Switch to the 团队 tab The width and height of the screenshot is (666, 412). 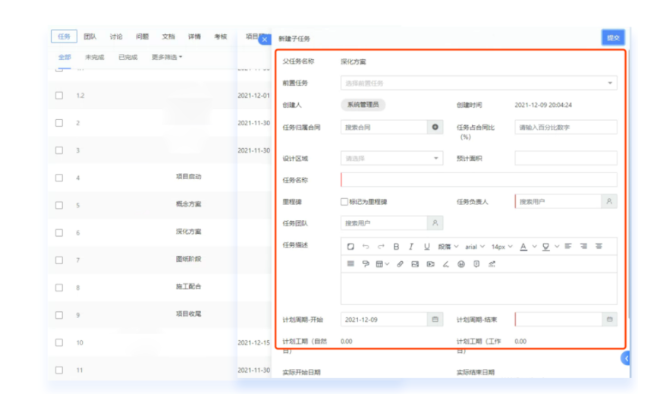pos(90,36)
